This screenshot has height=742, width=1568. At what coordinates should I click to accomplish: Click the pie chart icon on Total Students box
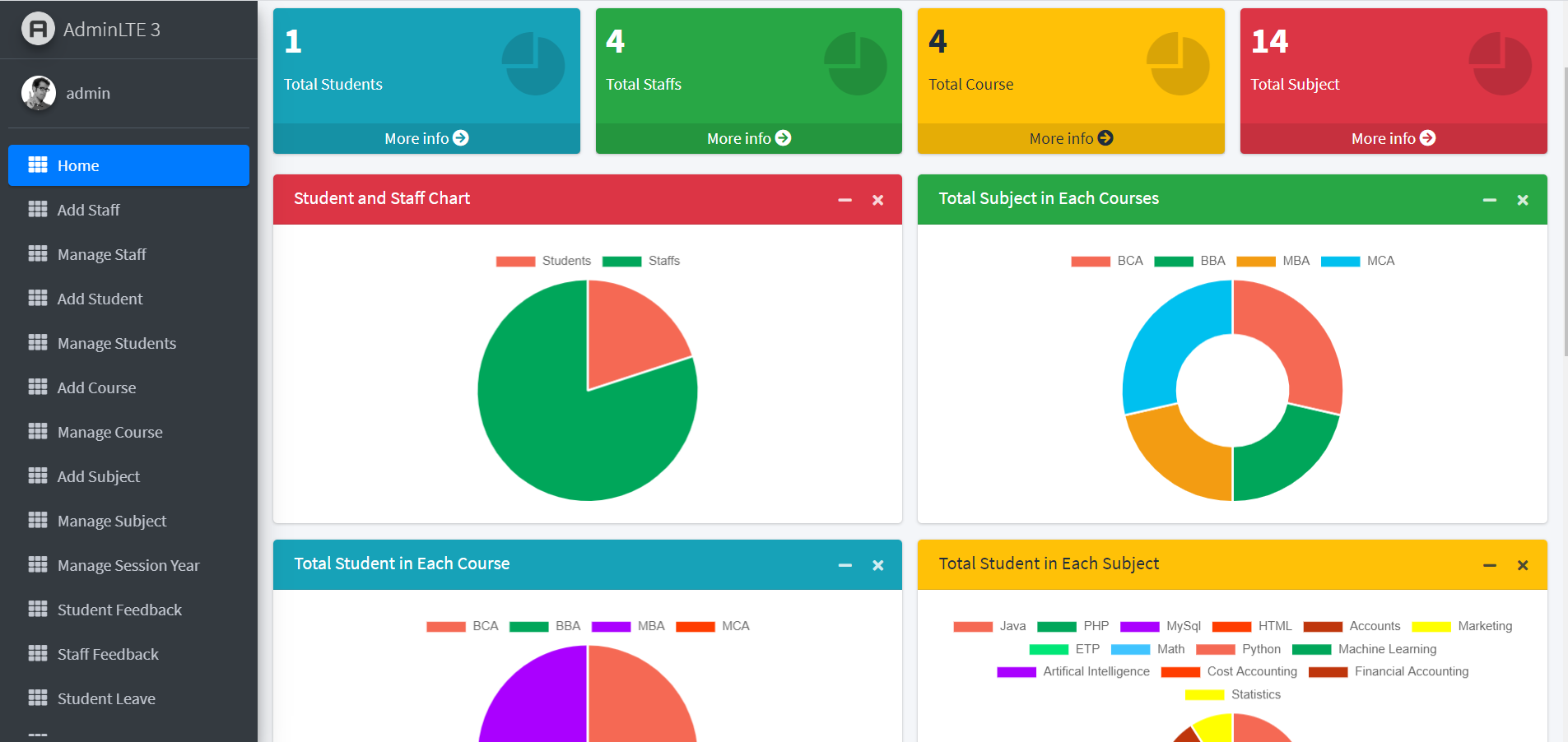coord(533,64)
